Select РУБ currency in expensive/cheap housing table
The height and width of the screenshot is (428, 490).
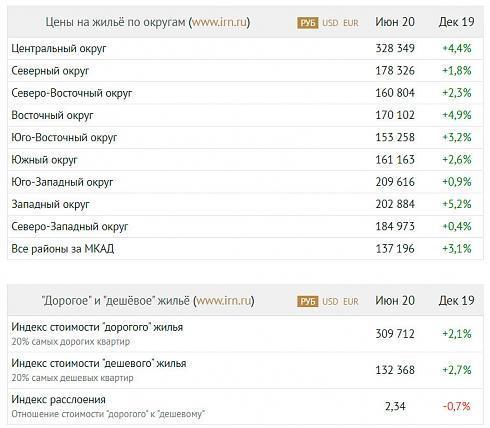(x=308, y=301)
